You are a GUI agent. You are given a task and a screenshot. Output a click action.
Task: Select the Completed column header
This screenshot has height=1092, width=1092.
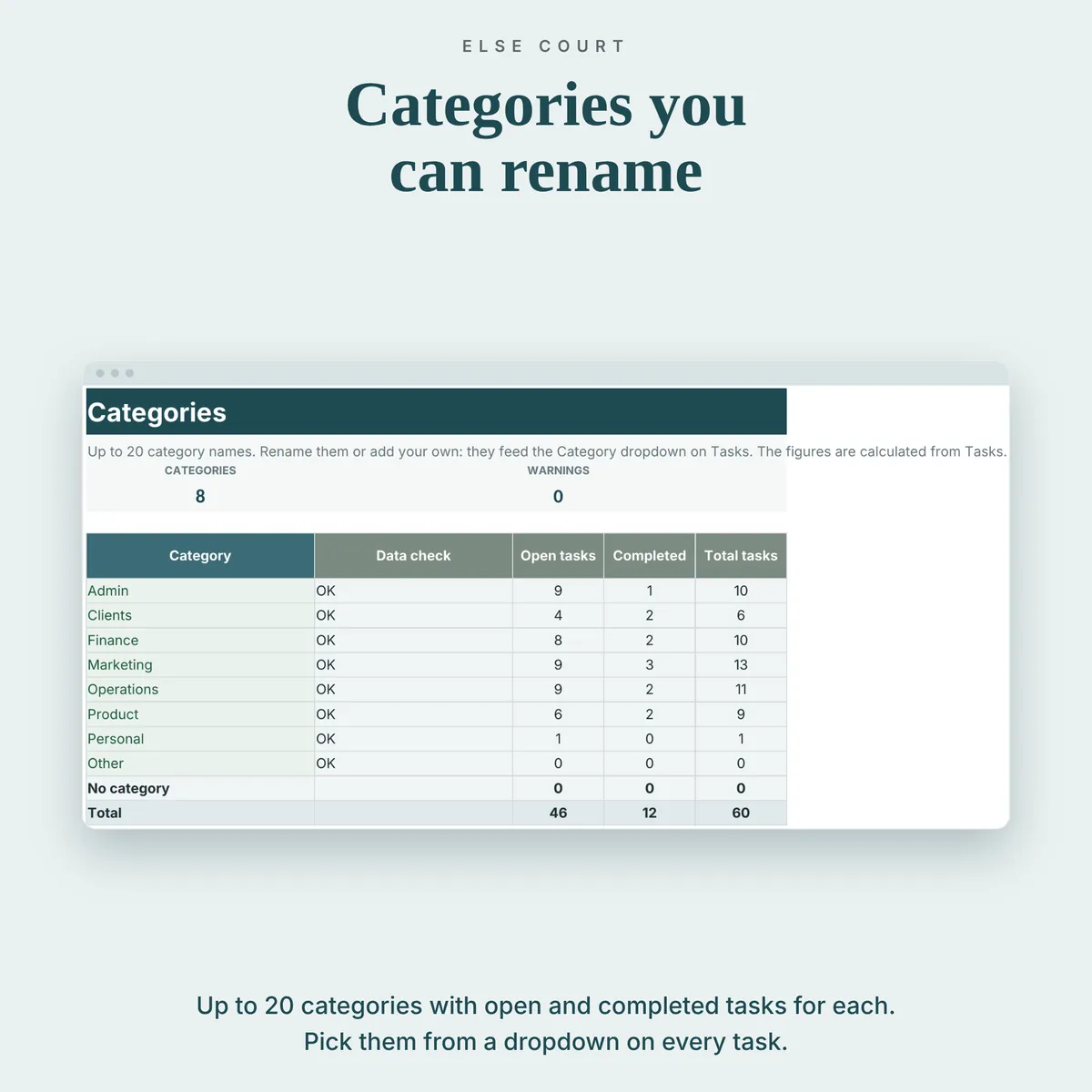click(650, 556)
